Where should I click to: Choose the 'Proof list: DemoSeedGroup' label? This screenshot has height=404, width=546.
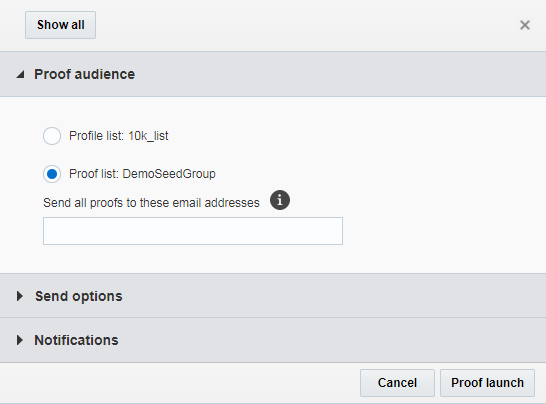click(x=142, y=174)
